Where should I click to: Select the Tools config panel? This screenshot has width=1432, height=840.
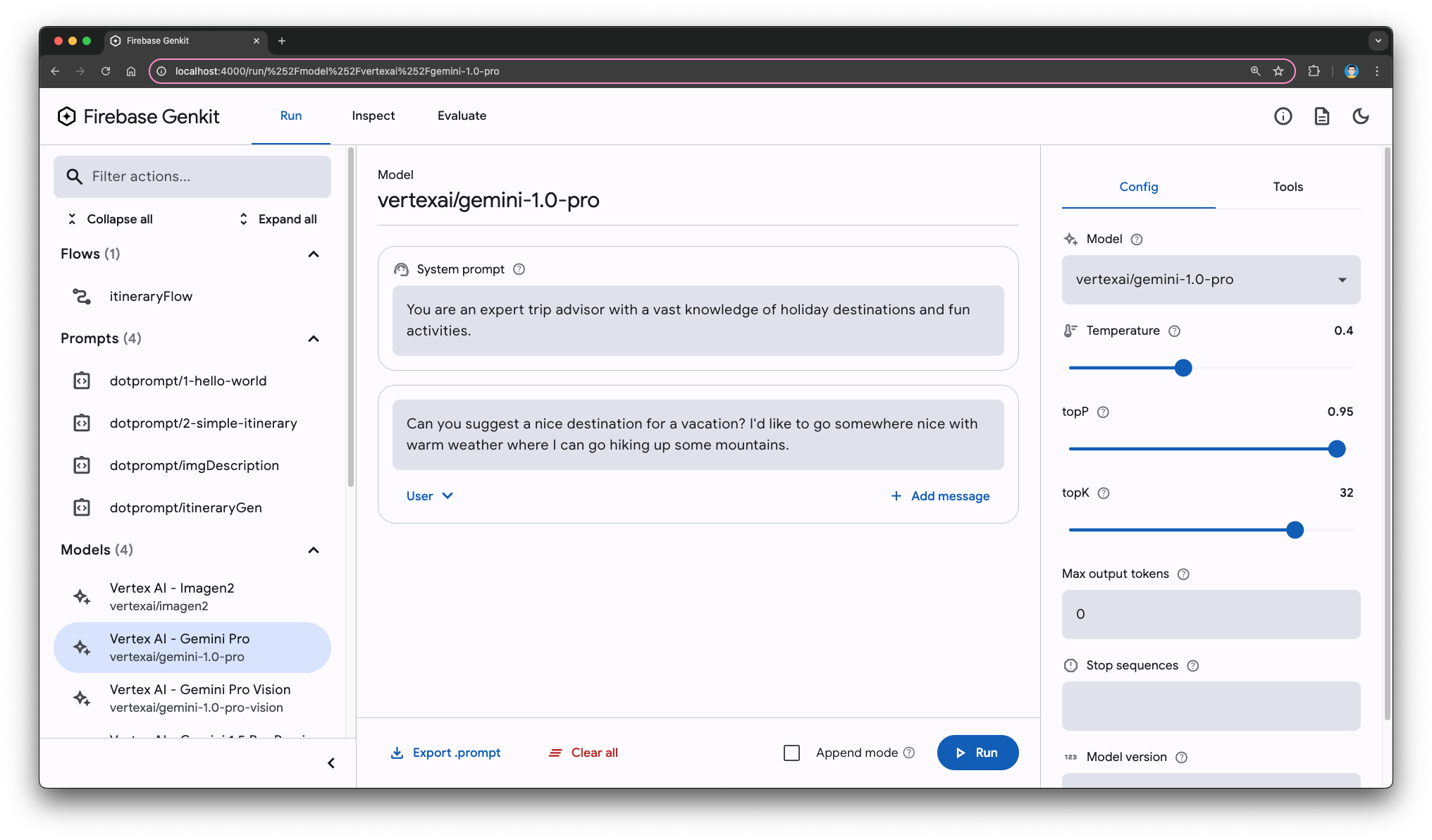[x=1288, y=186]
